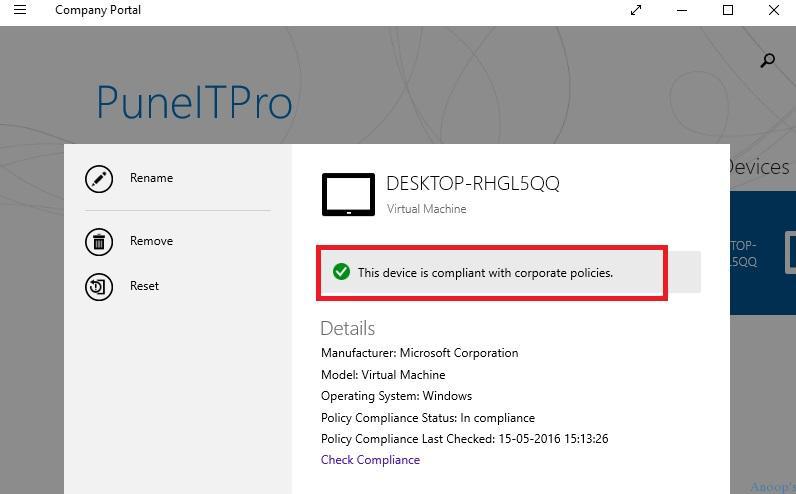Select the Reset label

[144, 286]
